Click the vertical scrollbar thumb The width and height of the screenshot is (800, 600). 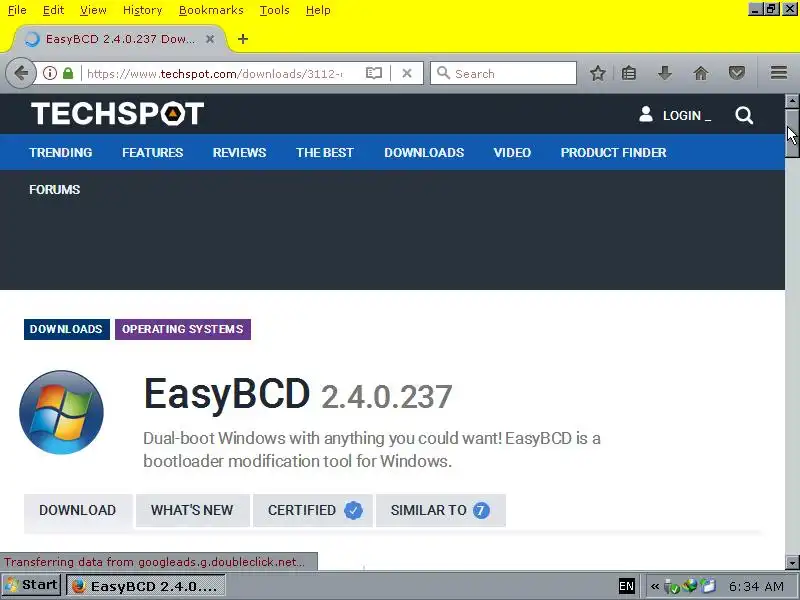pos(792,133)
